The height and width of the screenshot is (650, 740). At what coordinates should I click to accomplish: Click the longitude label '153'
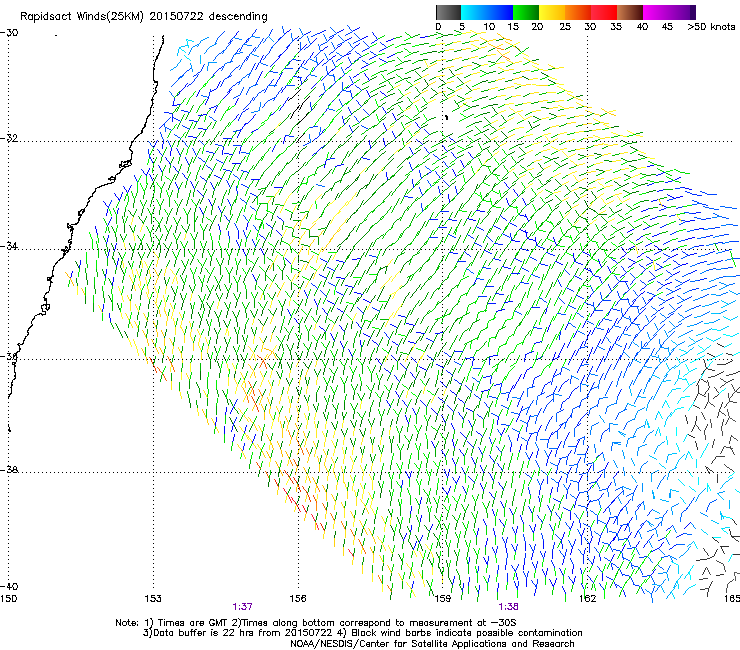coord(153,599)
